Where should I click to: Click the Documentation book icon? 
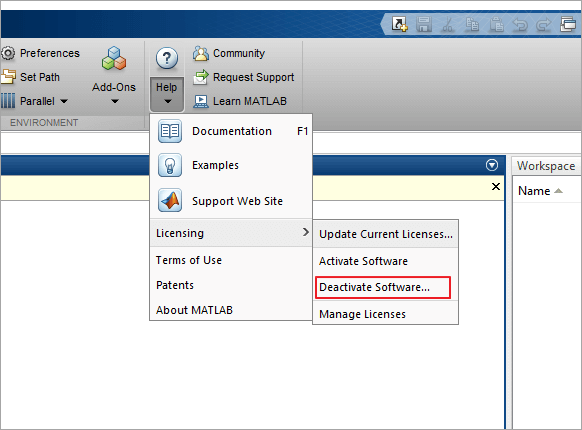pos(170,131)
